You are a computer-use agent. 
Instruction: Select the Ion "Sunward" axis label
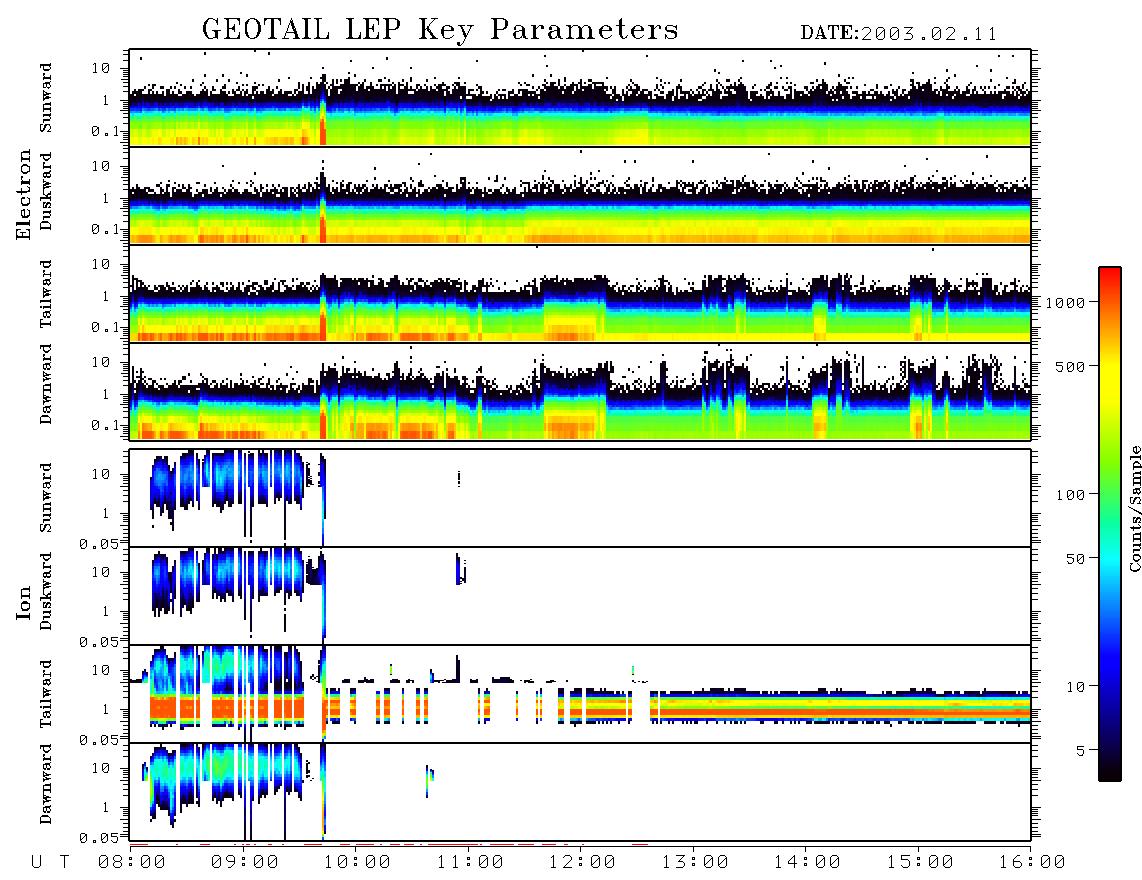tap(46, 497)
